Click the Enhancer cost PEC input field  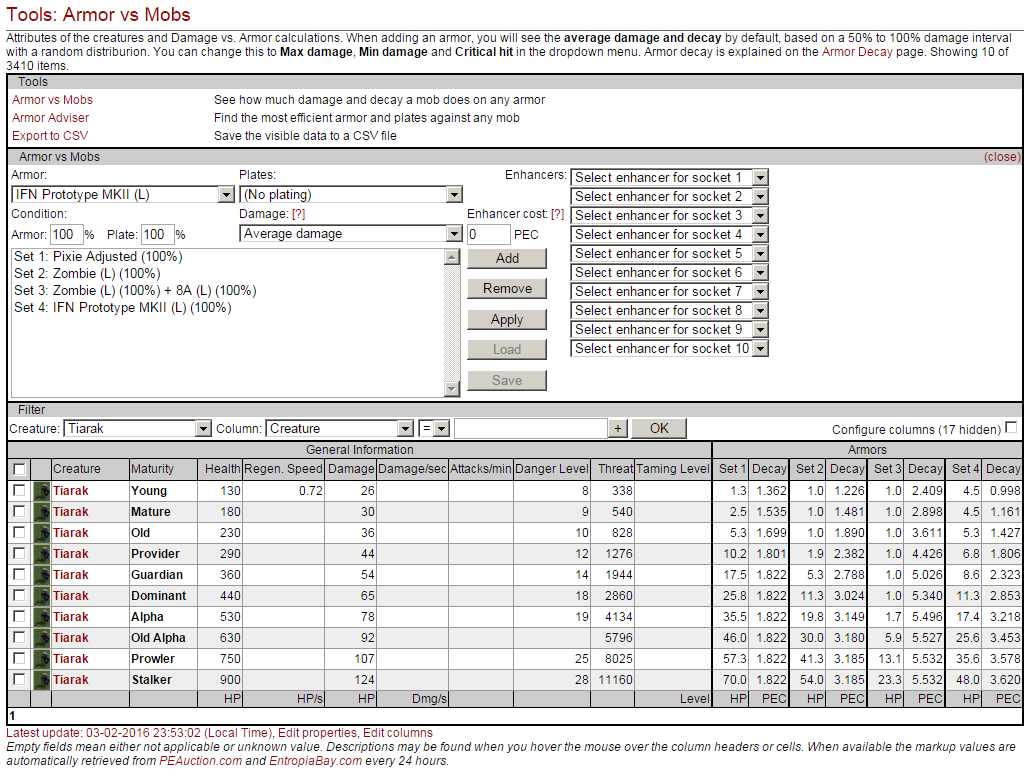[488, 235]
